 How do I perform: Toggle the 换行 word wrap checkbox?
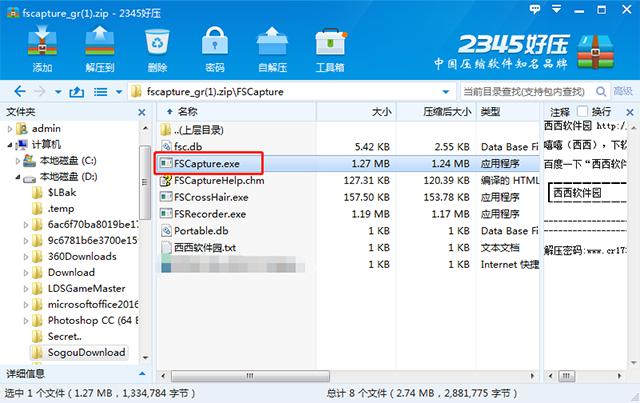582,111
